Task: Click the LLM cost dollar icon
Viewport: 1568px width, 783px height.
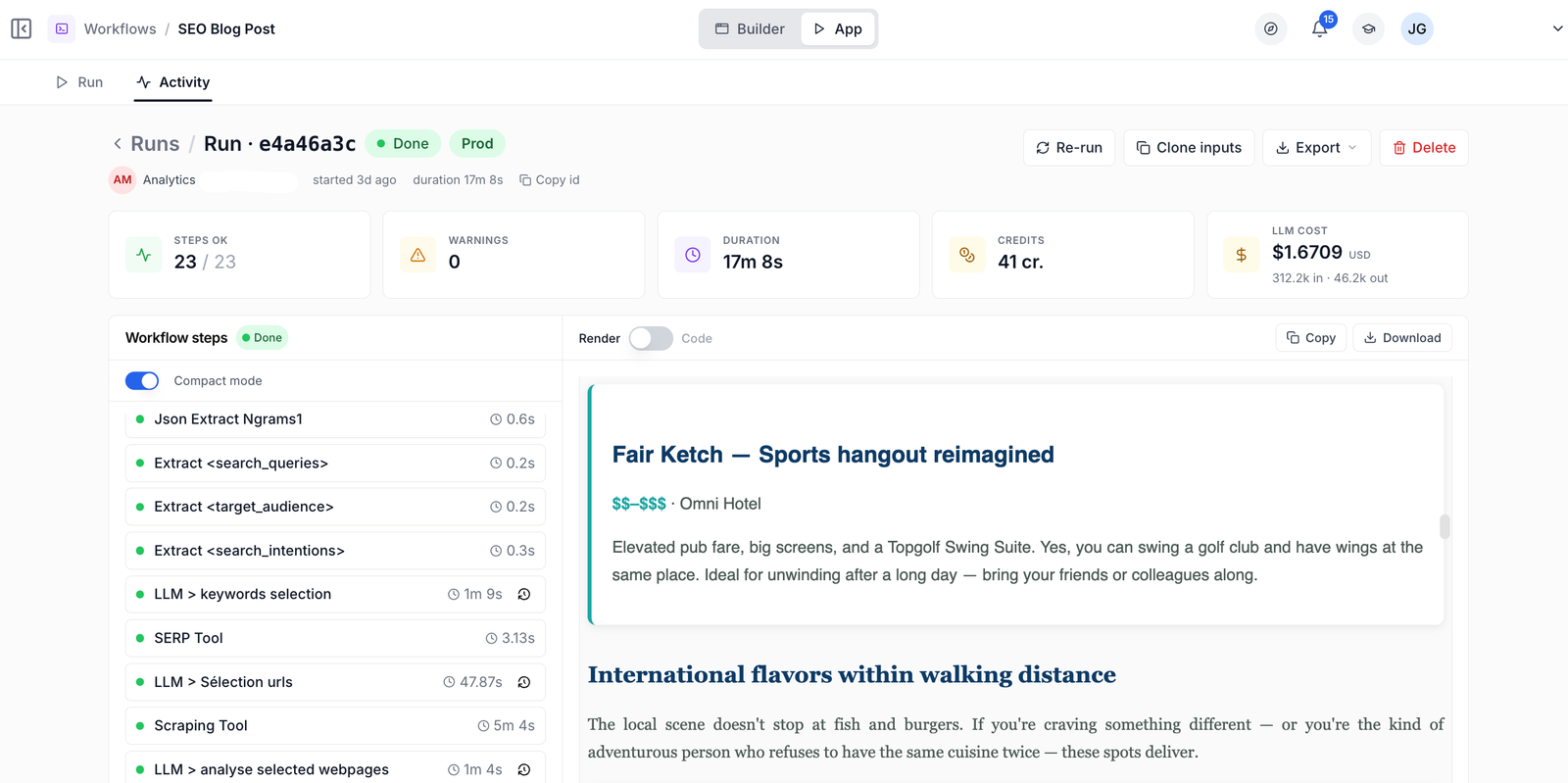Action: (x=1242, y=255)
